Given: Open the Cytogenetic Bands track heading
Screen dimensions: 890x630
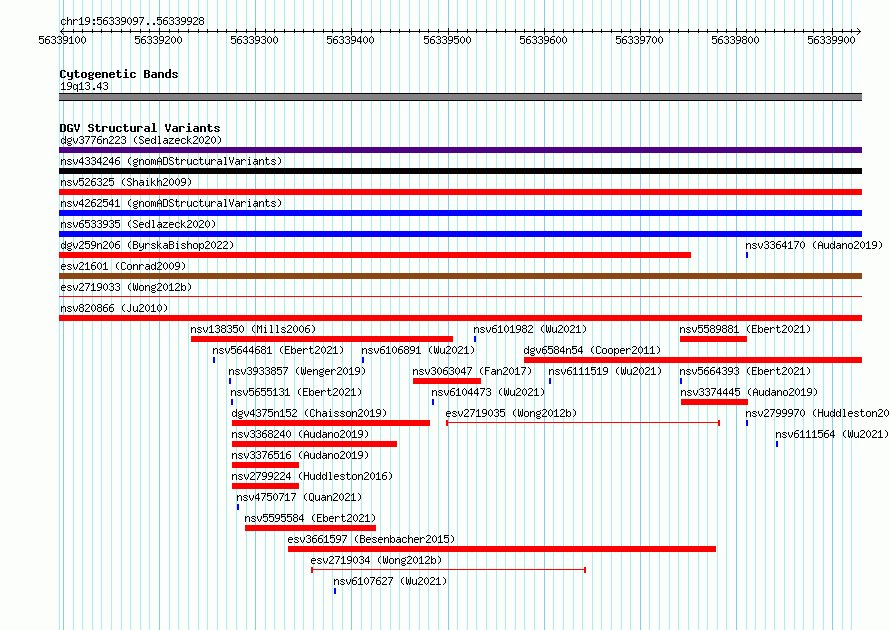Looking at the screenshot, I should coord(119,74).
